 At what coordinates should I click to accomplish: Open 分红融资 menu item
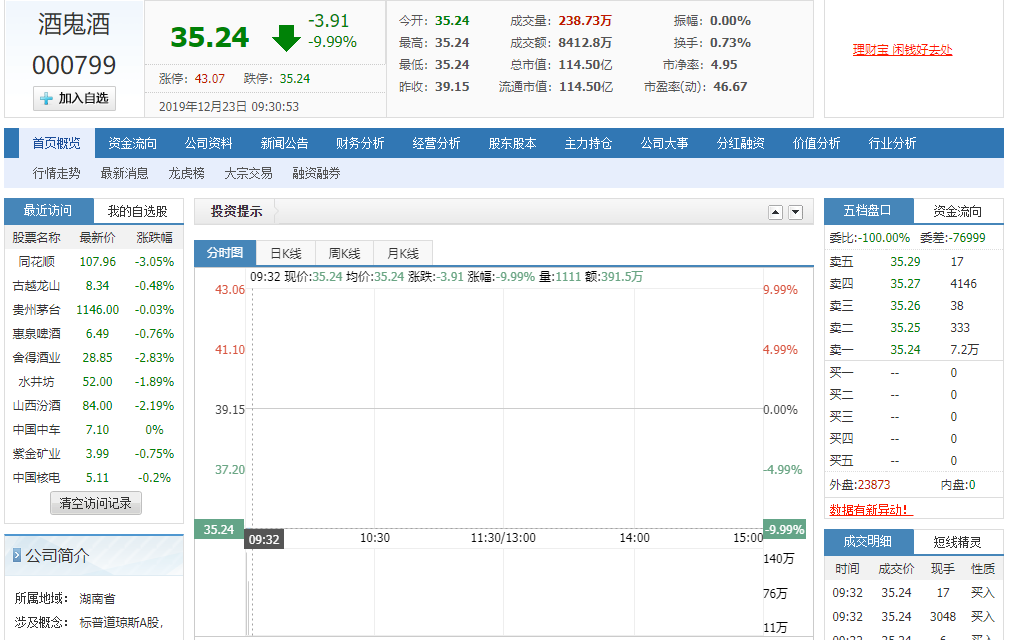click(741, 143)
